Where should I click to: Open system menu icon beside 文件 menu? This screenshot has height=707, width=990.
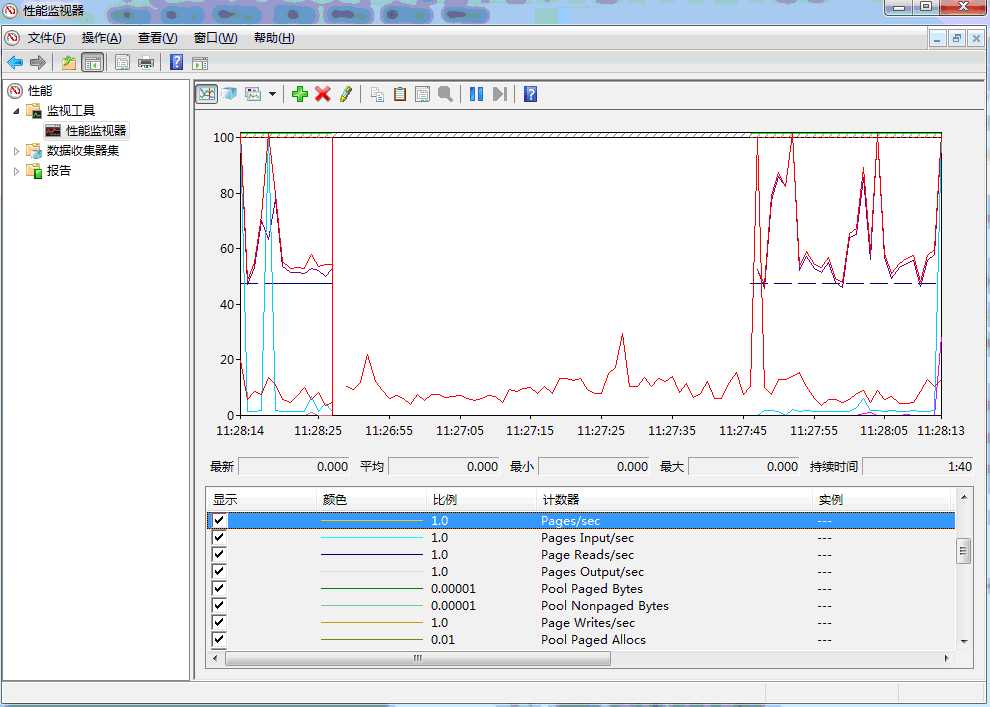12,38
